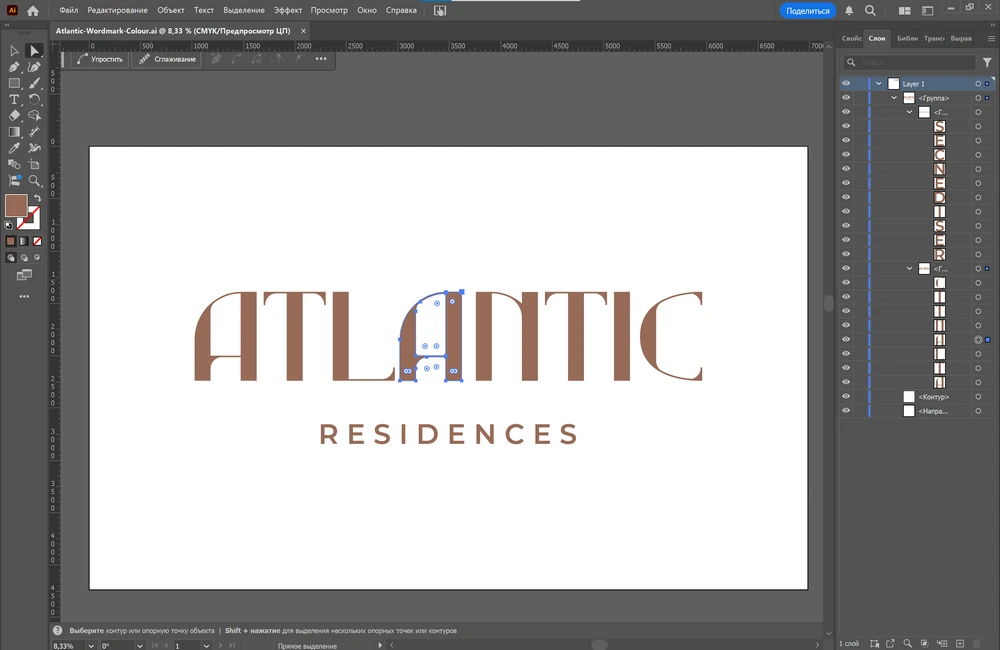Open the Эффект menu

288,10
